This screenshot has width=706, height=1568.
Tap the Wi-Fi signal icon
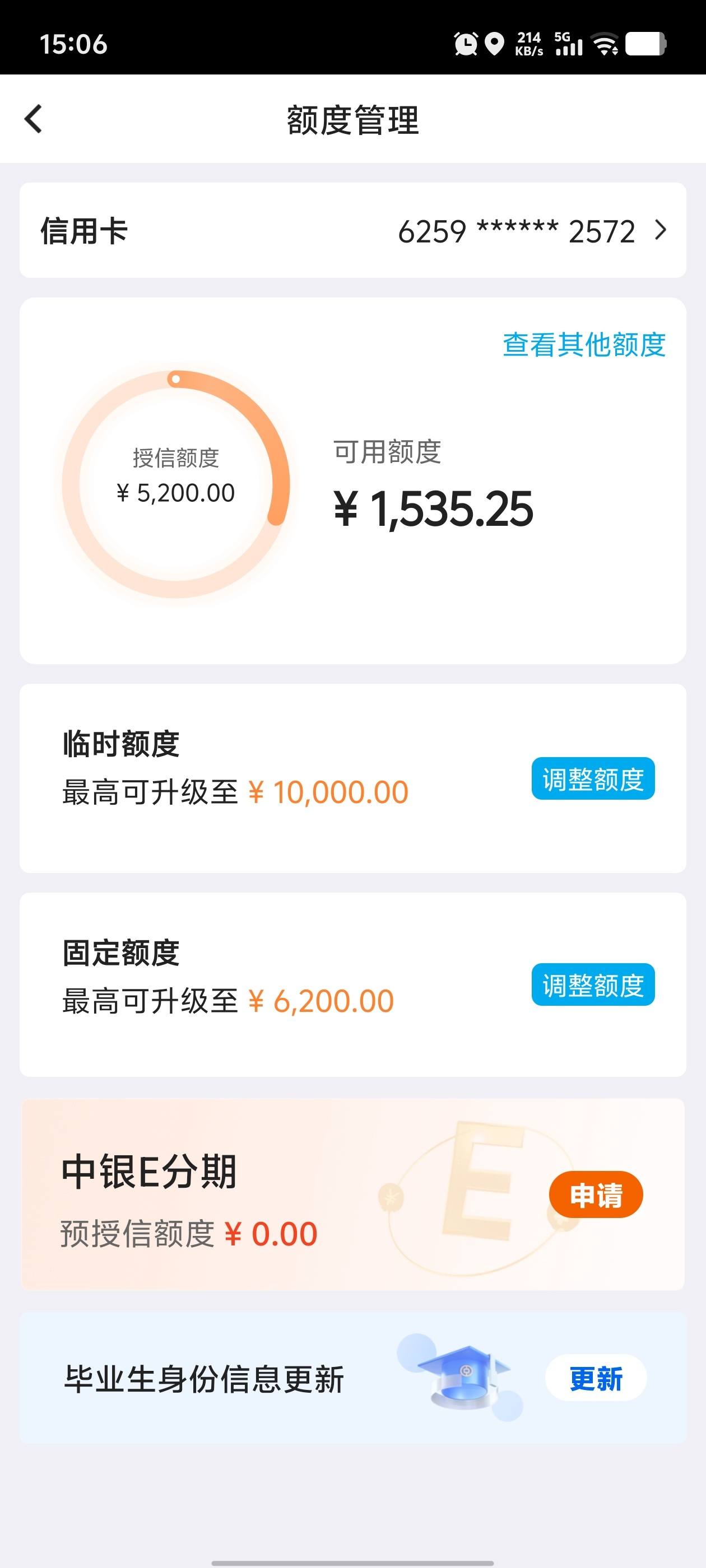[606, 44]
